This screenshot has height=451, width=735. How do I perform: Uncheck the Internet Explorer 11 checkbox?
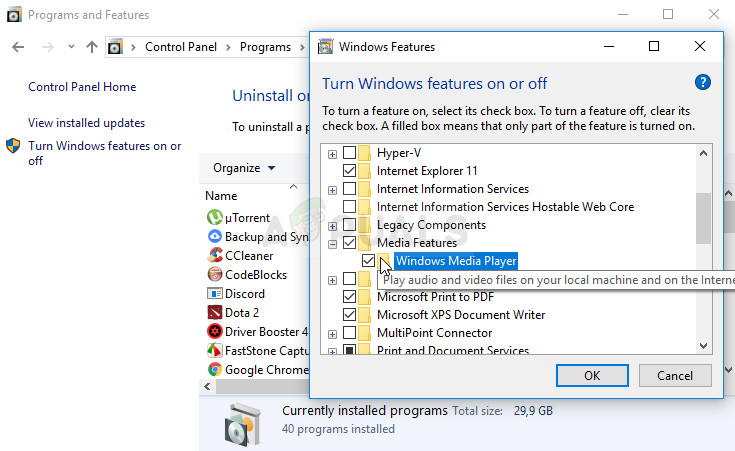(350, 171)
